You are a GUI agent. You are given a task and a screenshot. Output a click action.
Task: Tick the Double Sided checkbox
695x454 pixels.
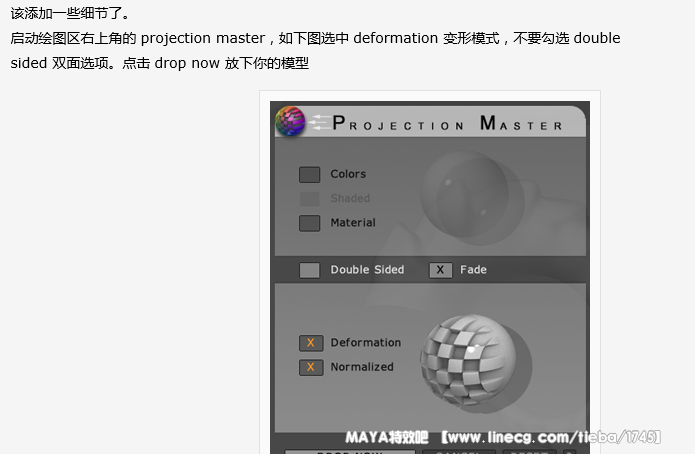309,270
